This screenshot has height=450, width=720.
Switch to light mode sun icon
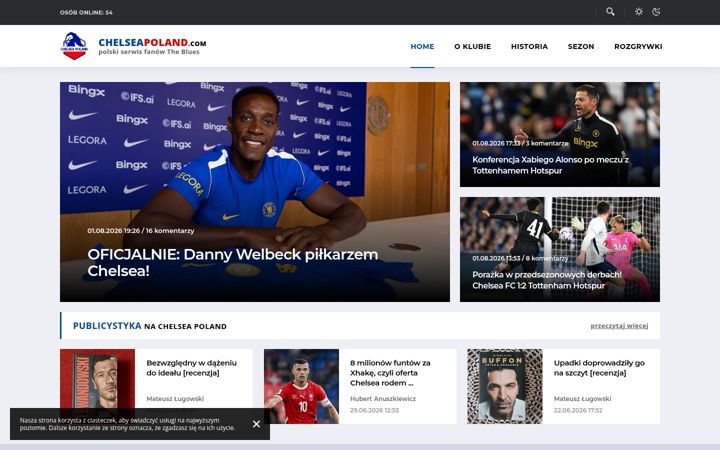pos(639,12)
